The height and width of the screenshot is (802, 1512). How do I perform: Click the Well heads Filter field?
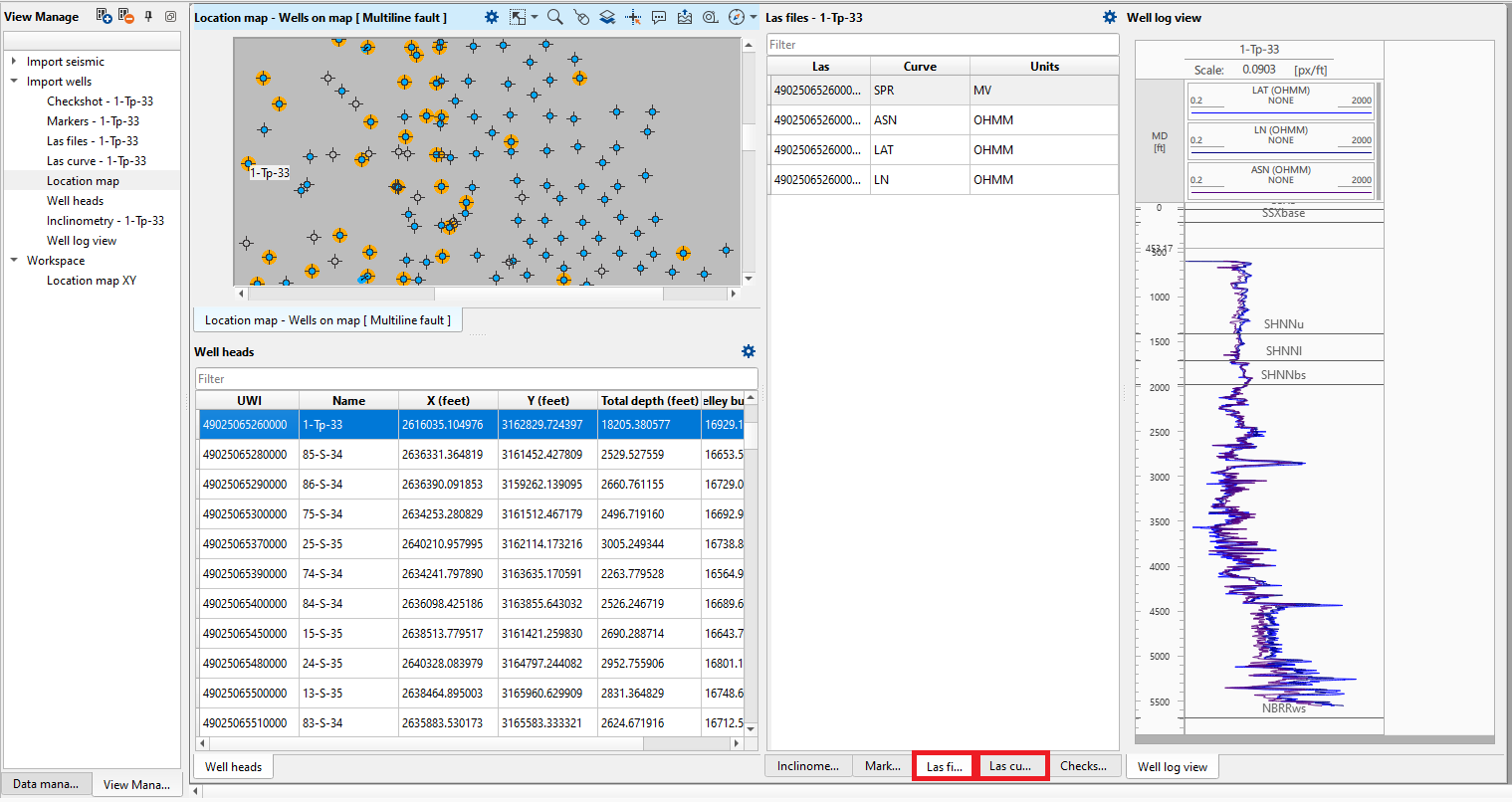point(476,379)
